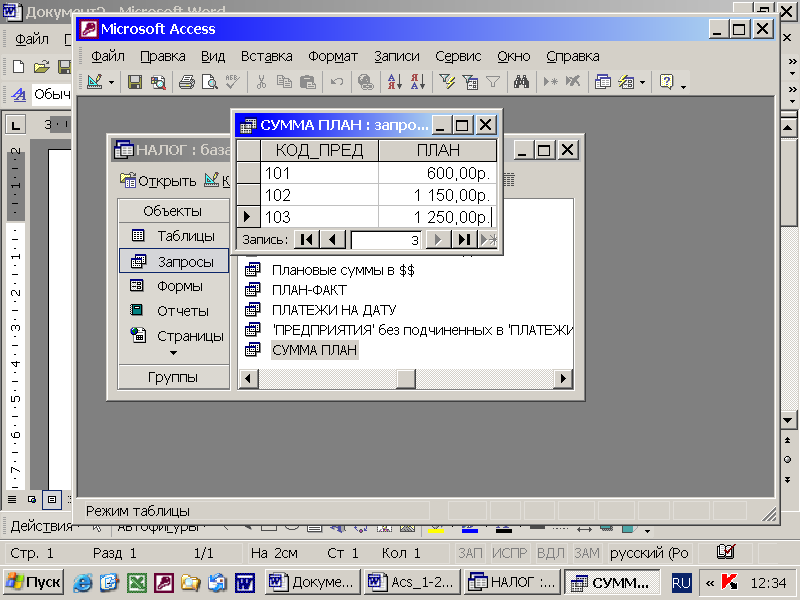Image resolution: width=800 pixels, height=600 pixels.
Task: Click the Paste icon in Access toolbar
Action: click(x=308, y=82)
